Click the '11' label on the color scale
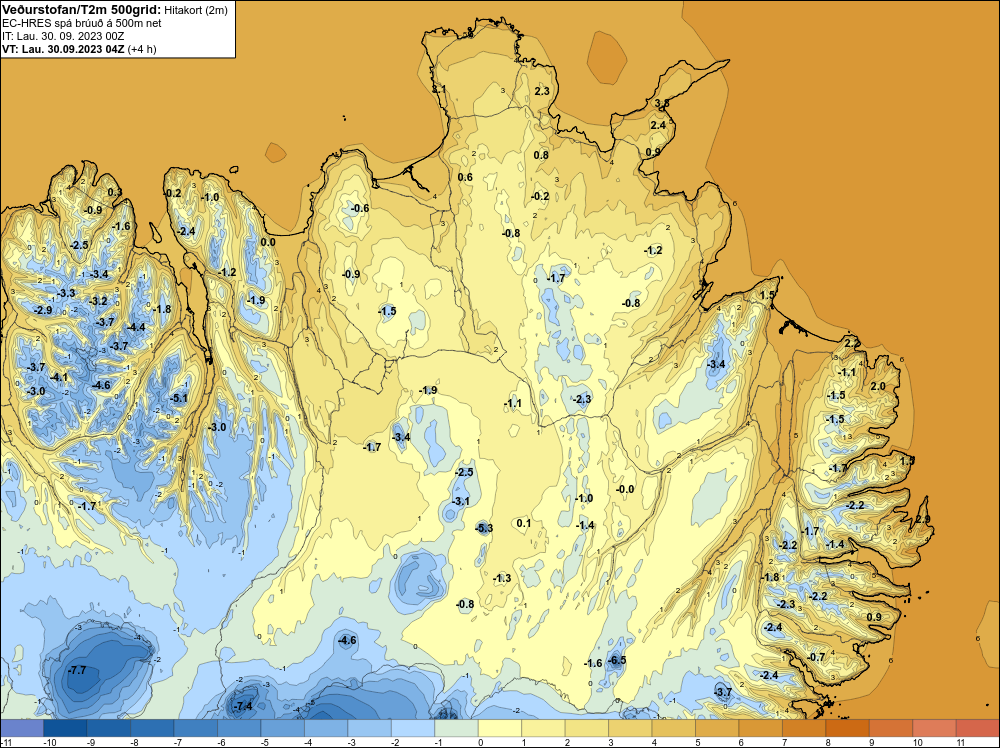 [x=961, y=742]
